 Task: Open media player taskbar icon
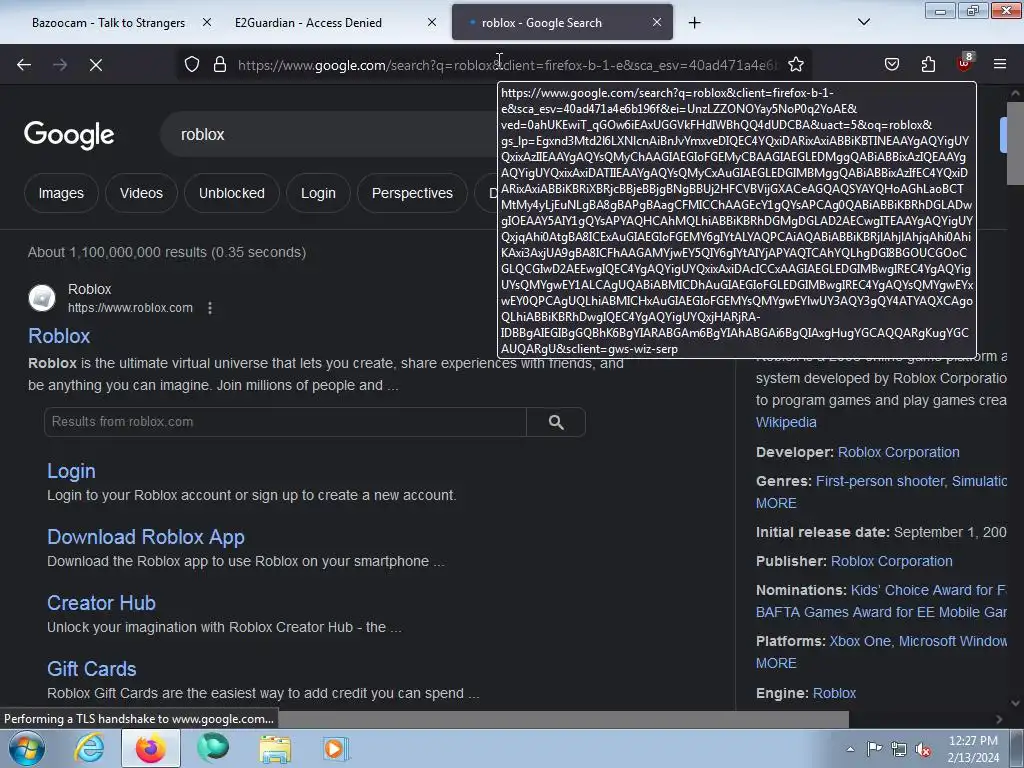(336, 748)
